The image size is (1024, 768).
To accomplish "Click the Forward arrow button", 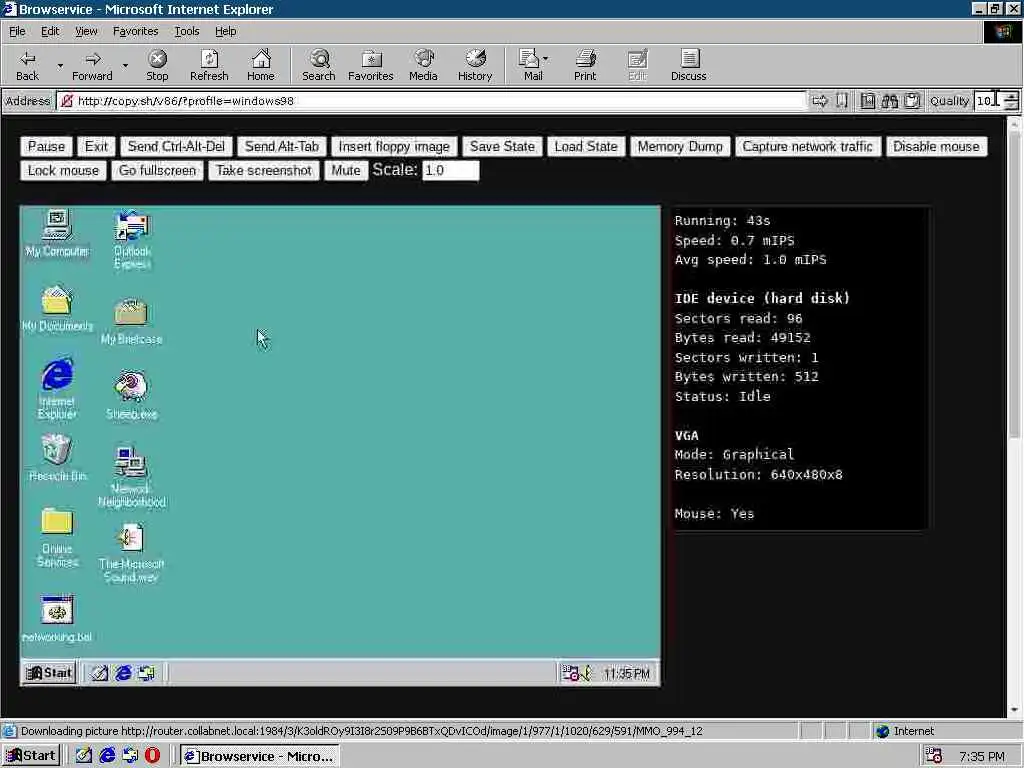I will [x=92, y=65].
